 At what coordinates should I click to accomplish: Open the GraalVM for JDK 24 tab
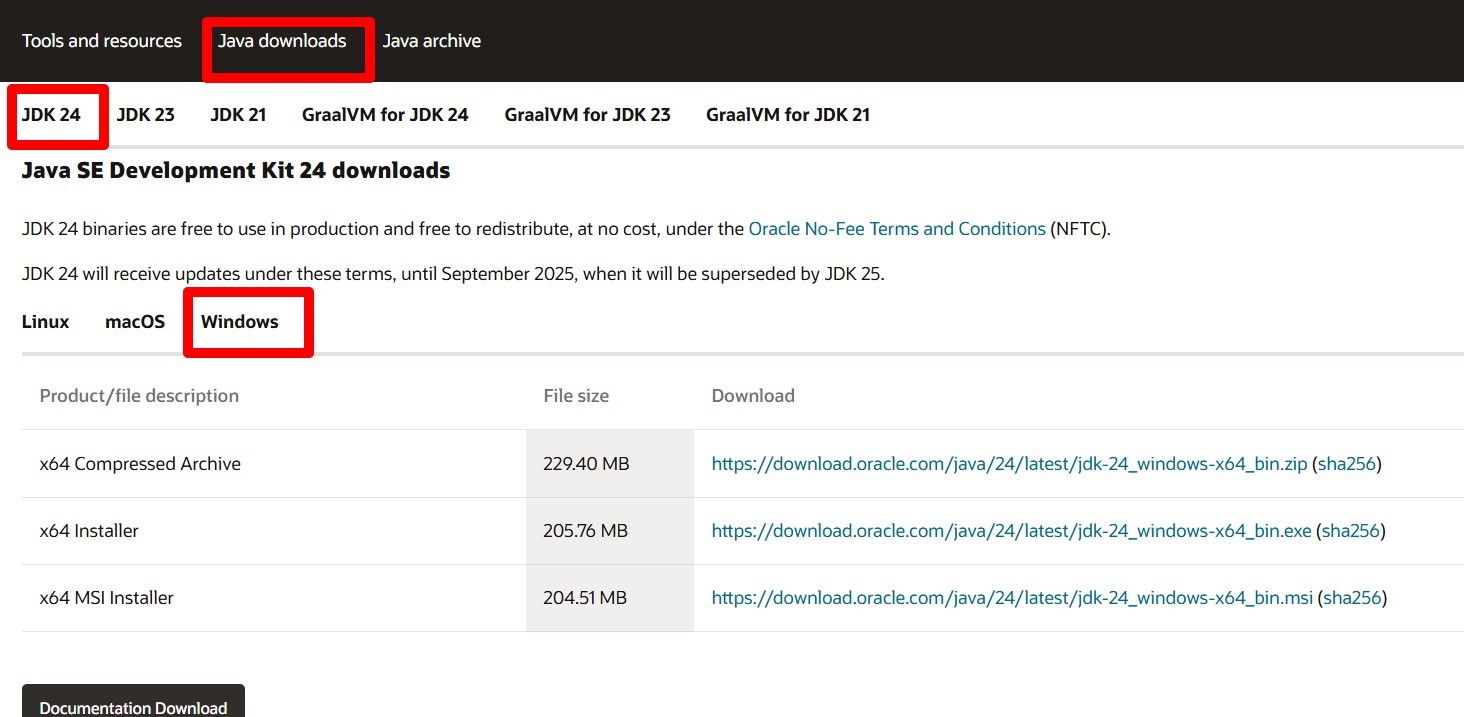(x=385, y=115)
